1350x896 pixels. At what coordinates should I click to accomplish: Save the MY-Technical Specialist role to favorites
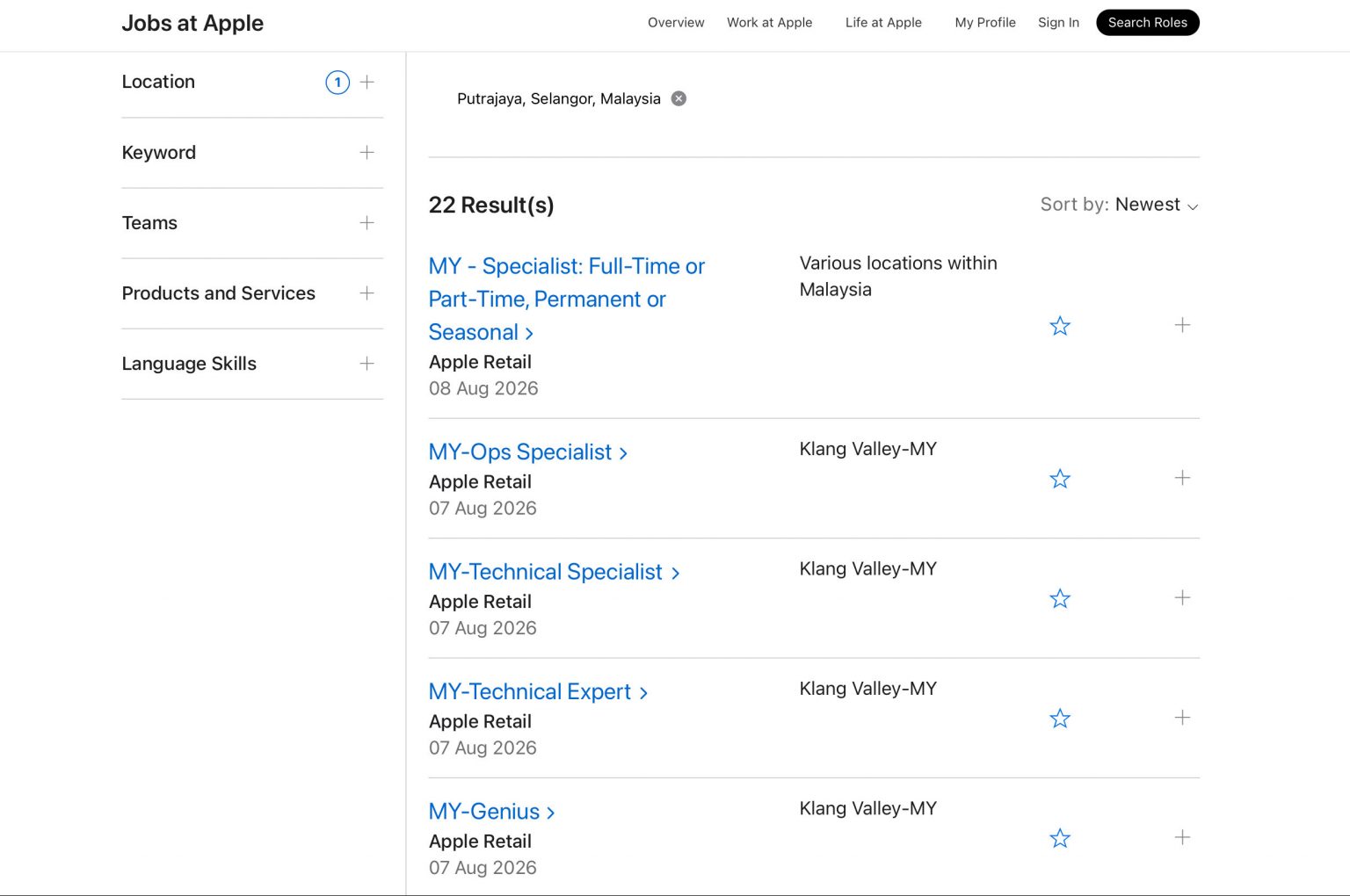[x=1060, y=598]
